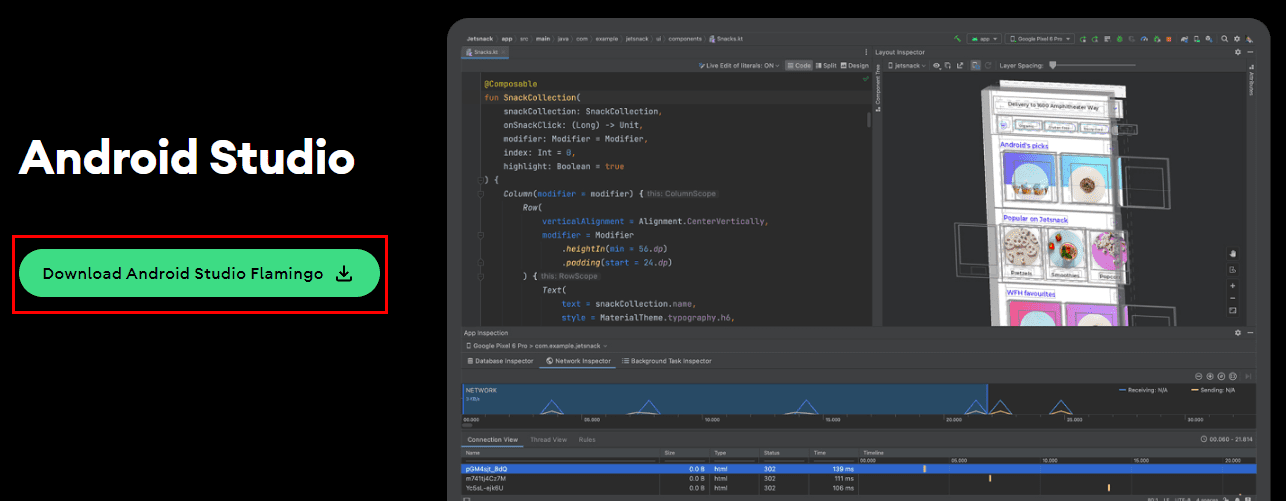Image resolution: width=1286 pixels, height=501 pixels.
Task: Click the build hammer icon in toolbar
Action: [957, 39]
